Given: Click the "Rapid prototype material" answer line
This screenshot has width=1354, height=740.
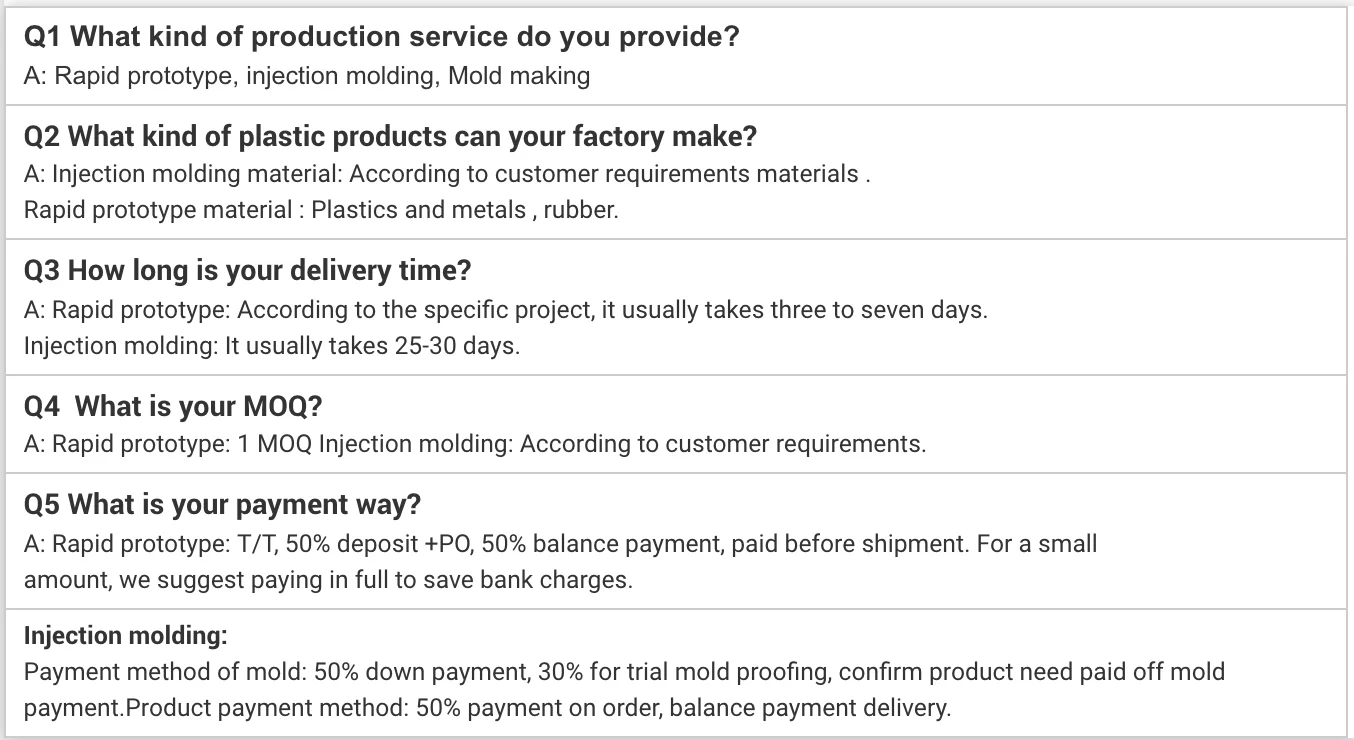Looking at the screenshot, I should point(320,210).
